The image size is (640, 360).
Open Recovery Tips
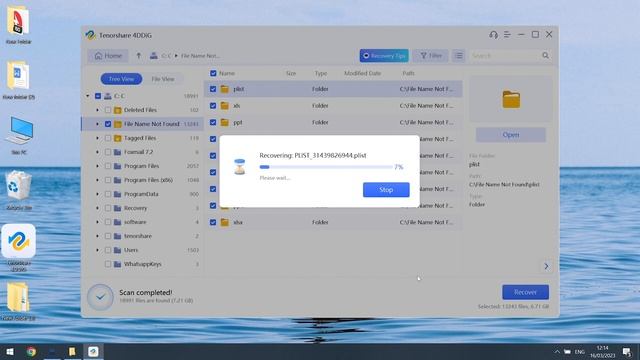(x=384, y=56)
